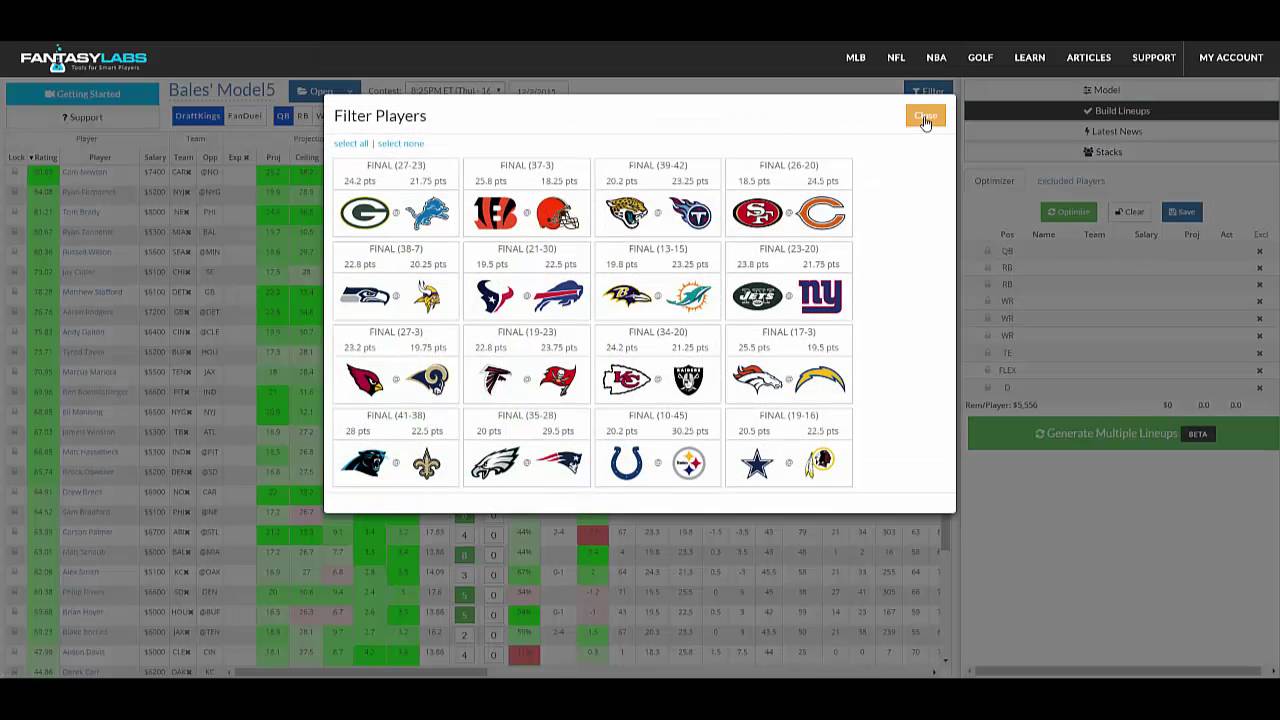Click the 'select all' link
This screenshot has width=1280, height=720.
coord(351,143)
